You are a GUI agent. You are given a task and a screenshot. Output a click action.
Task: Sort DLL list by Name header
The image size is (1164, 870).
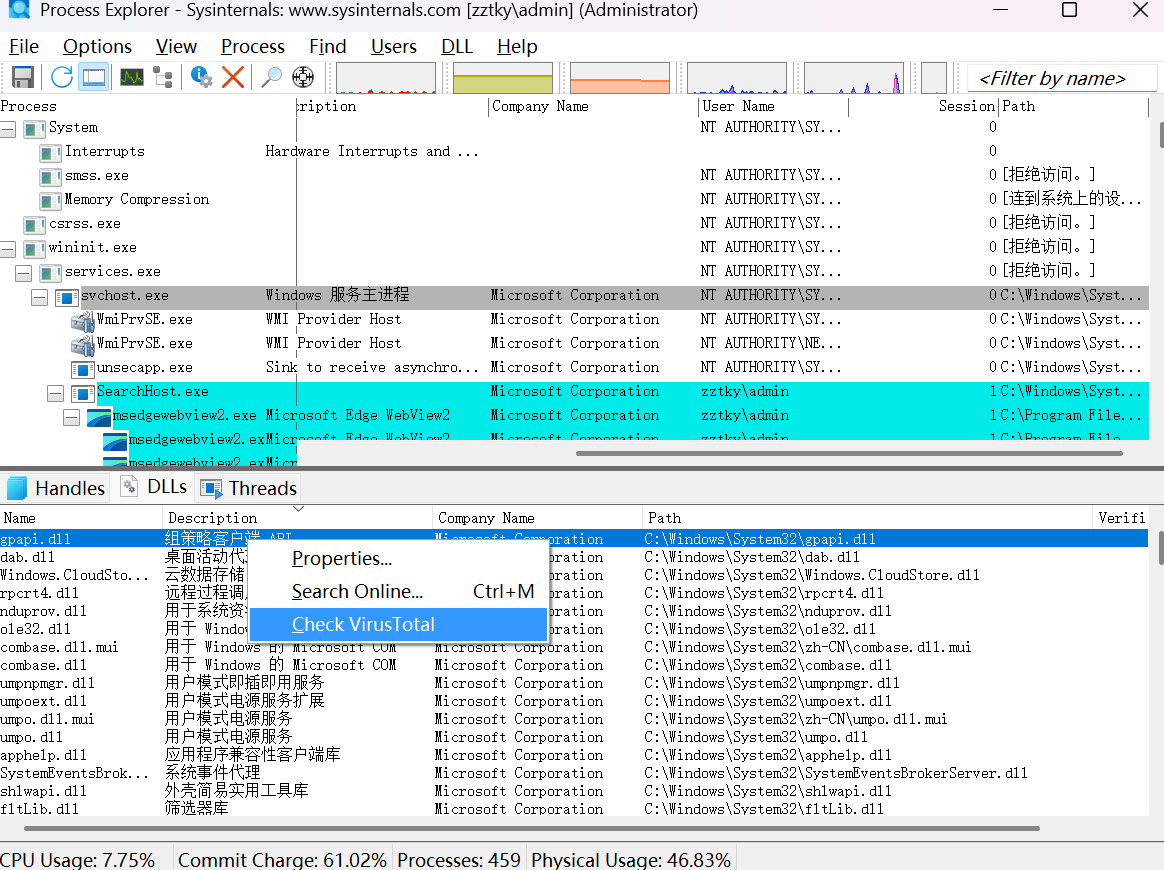(81, 518)
